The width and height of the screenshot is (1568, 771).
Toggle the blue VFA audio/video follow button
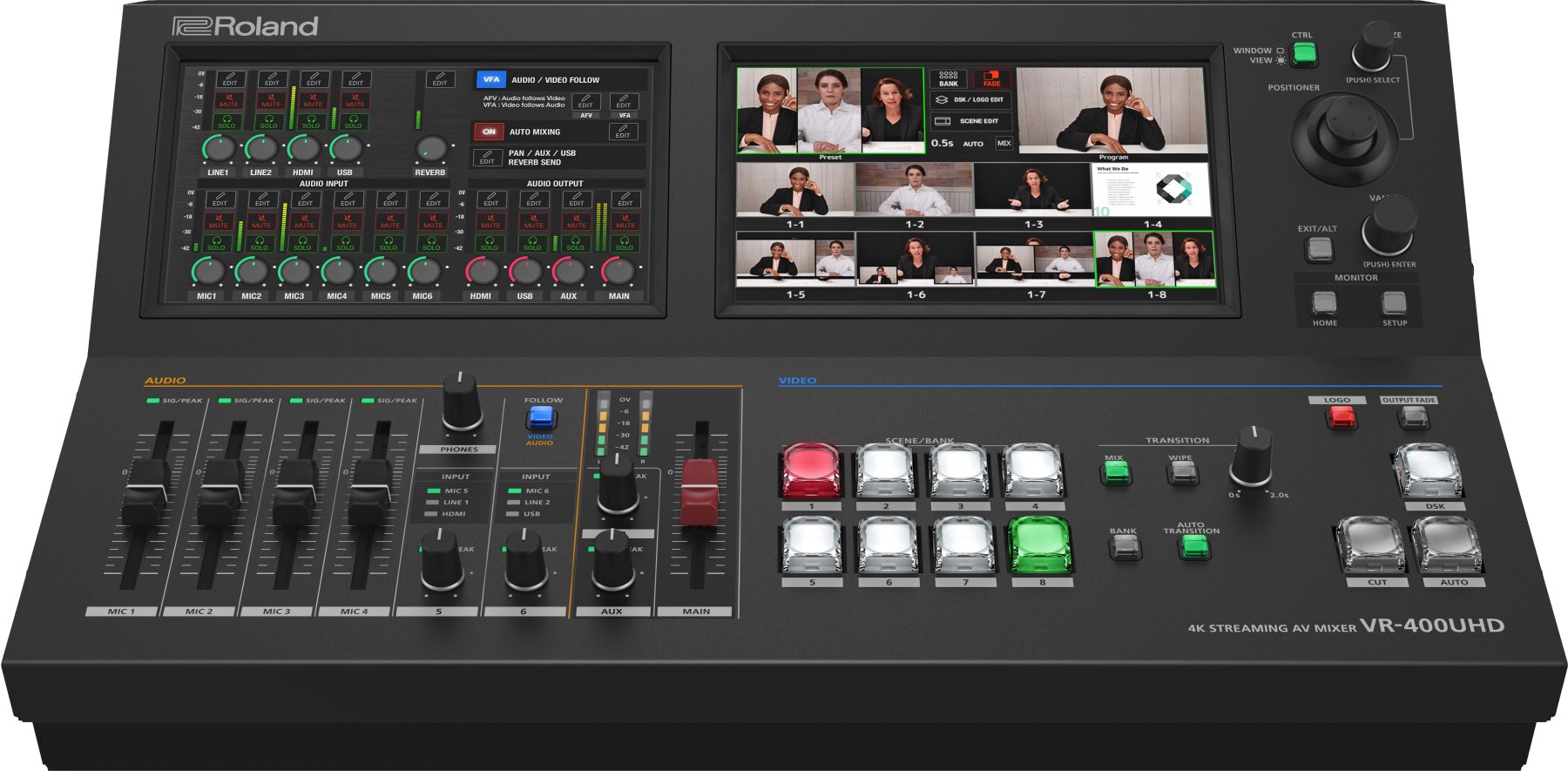(x=491, y=79)
